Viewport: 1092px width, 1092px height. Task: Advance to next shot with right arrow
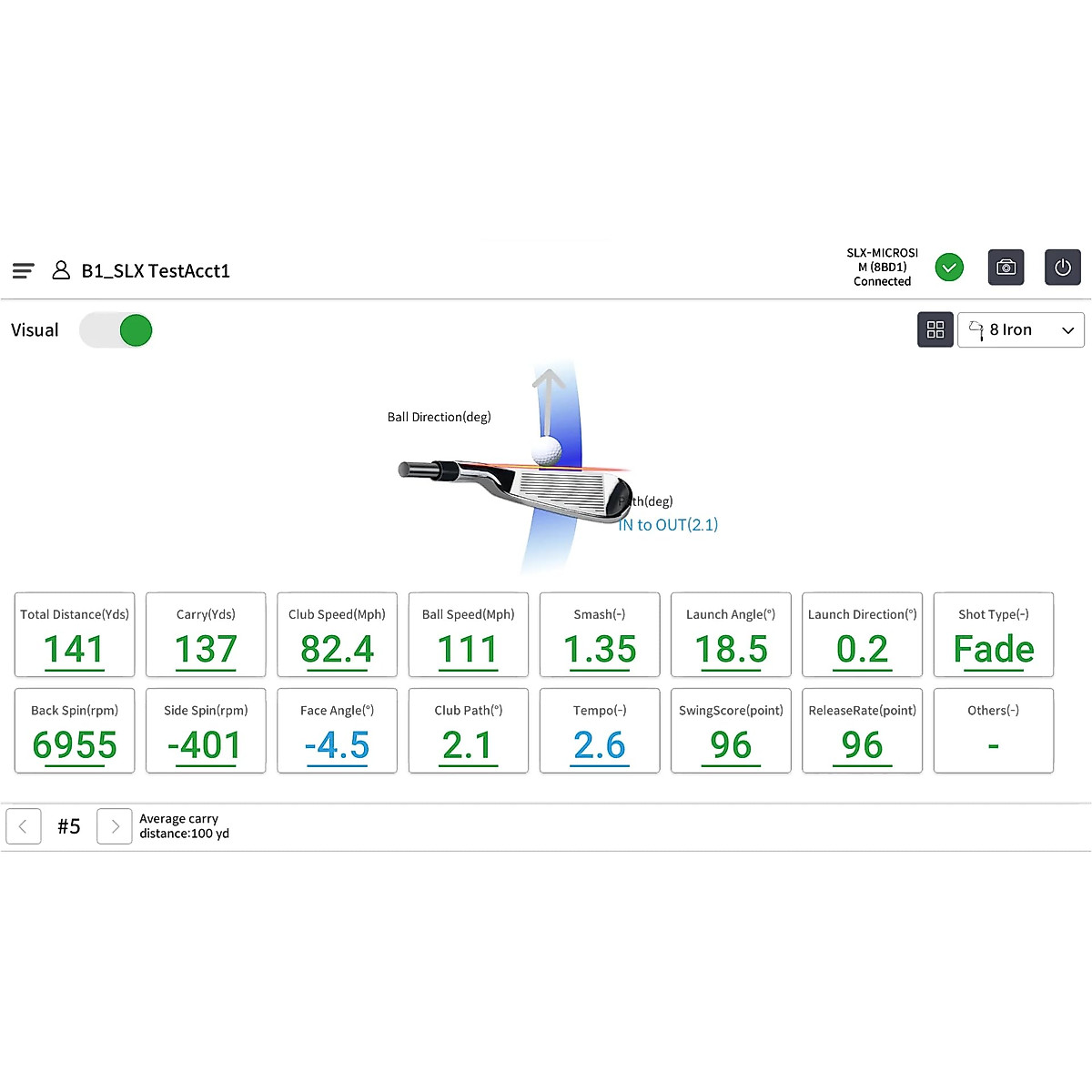tap(114, 826)
